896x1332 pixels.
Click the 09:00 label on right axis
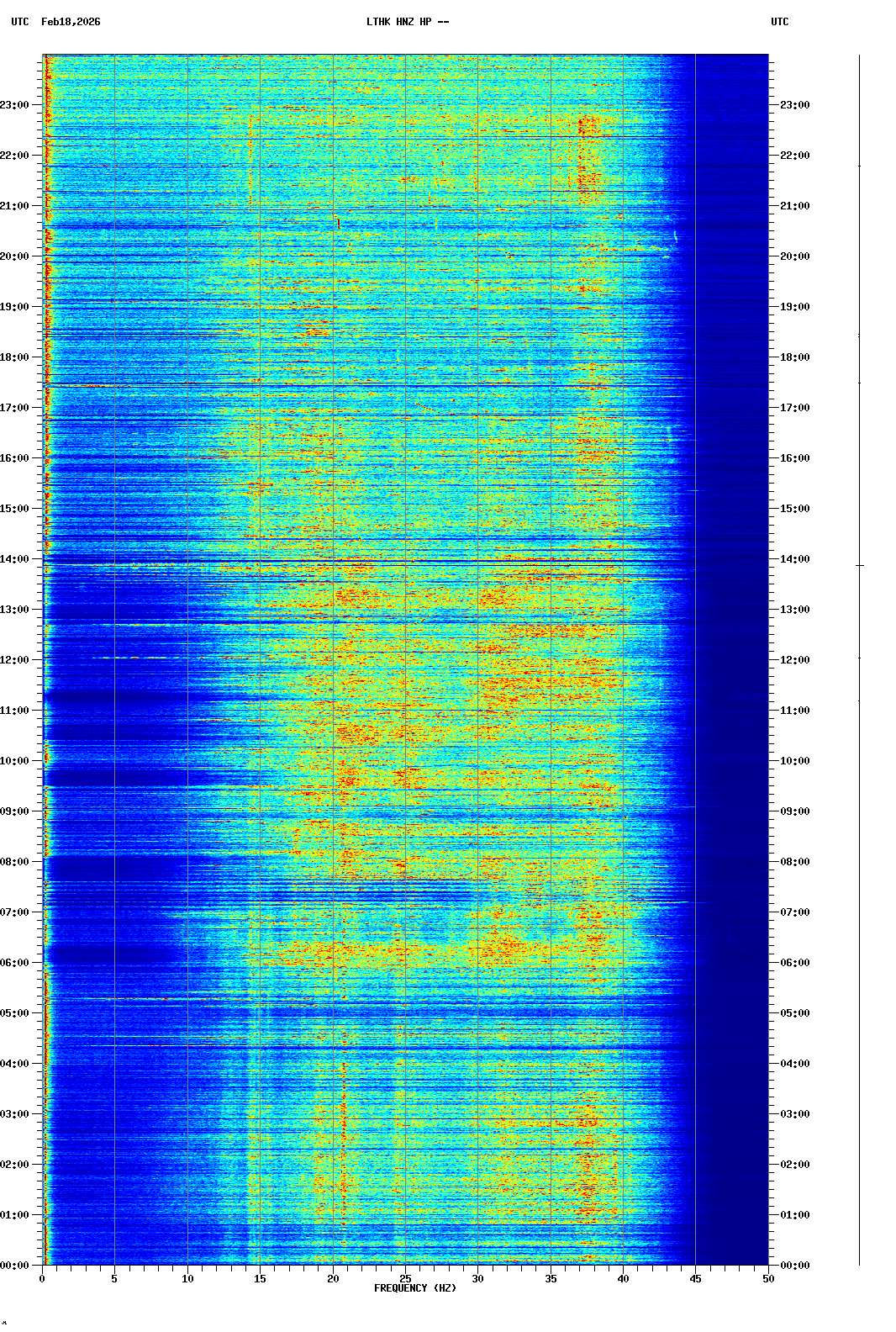pyautogui.click(x=794, y=811)
